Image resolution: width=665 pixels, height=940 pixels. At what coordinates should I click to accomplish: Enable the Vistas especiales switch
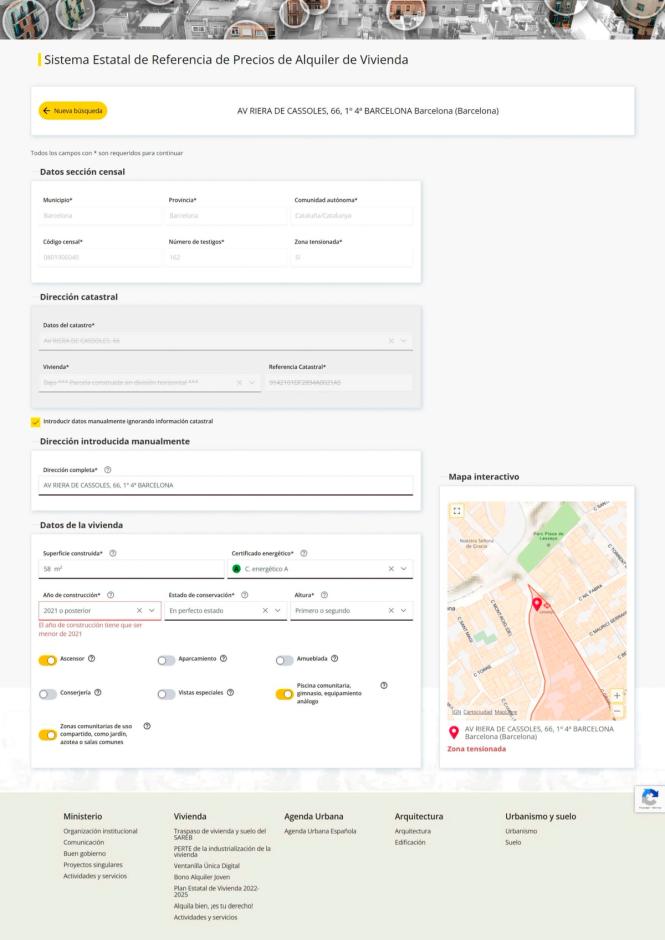(166, 694)
